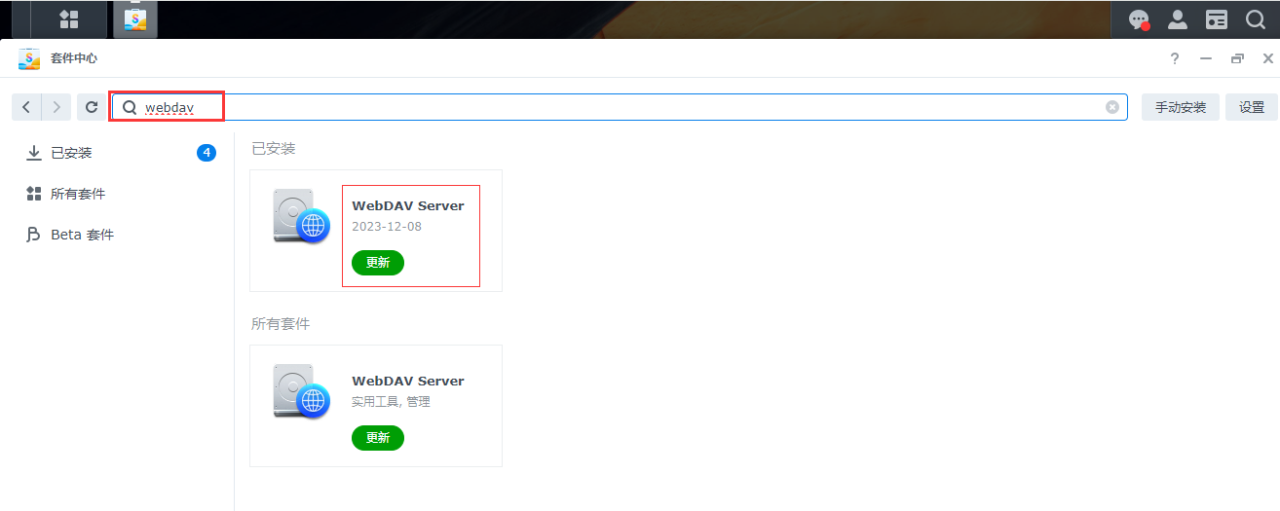Select 已安装 in the sidebar
Screen dimensions: 1280x511
coord(118,153)
